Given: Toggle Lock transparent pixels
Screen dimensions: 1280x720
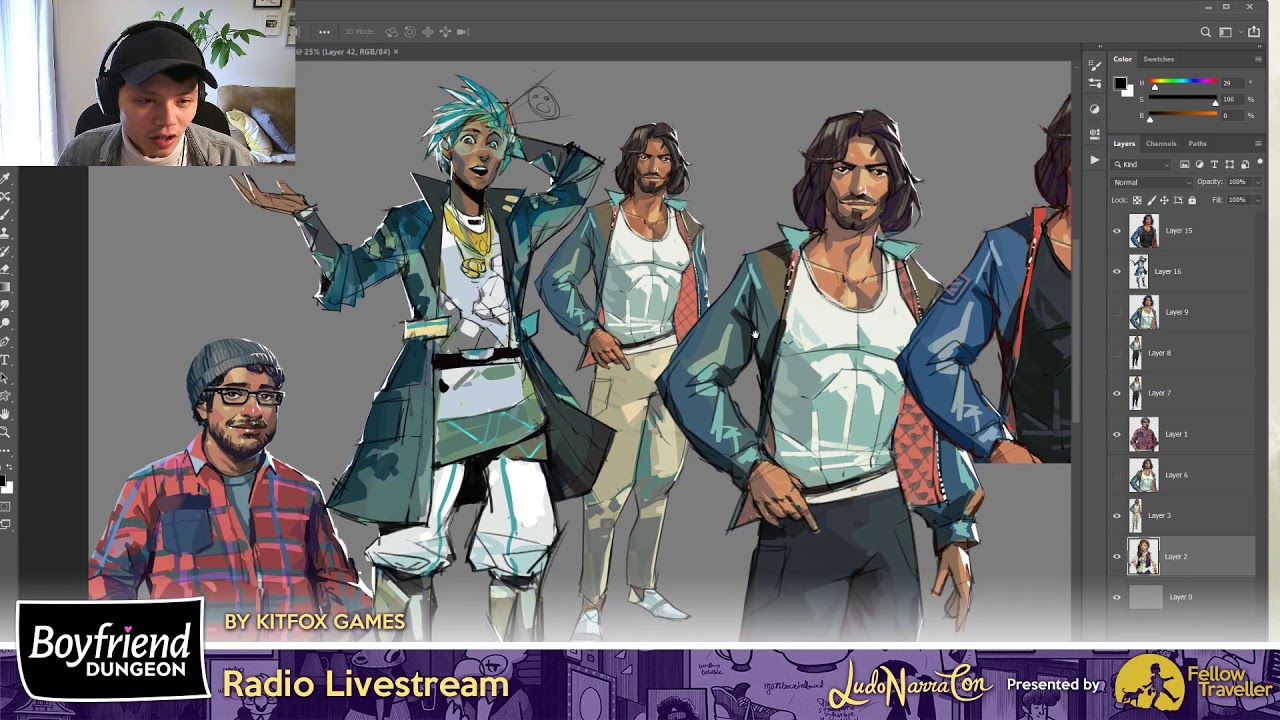Looking at the screenshot, I should pyautogui.click(x=1137, y=200).
